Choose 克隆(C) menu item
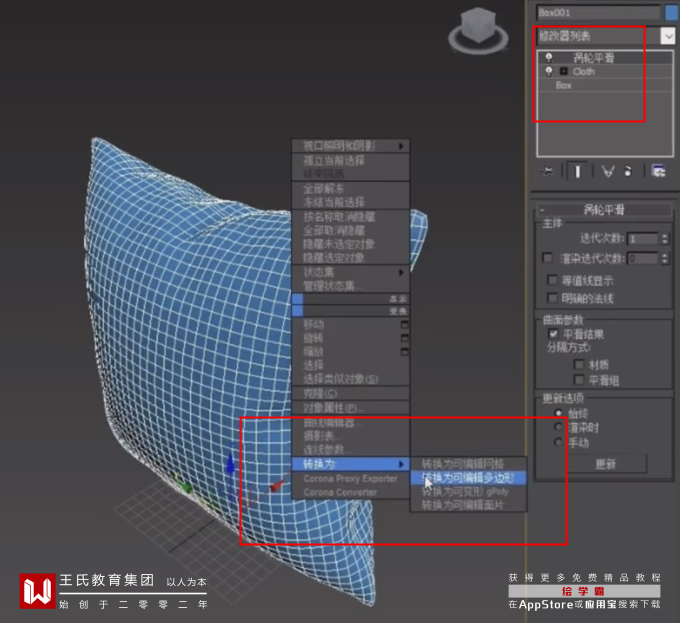This screenshot has width=680, height=623. pos(350,394)
